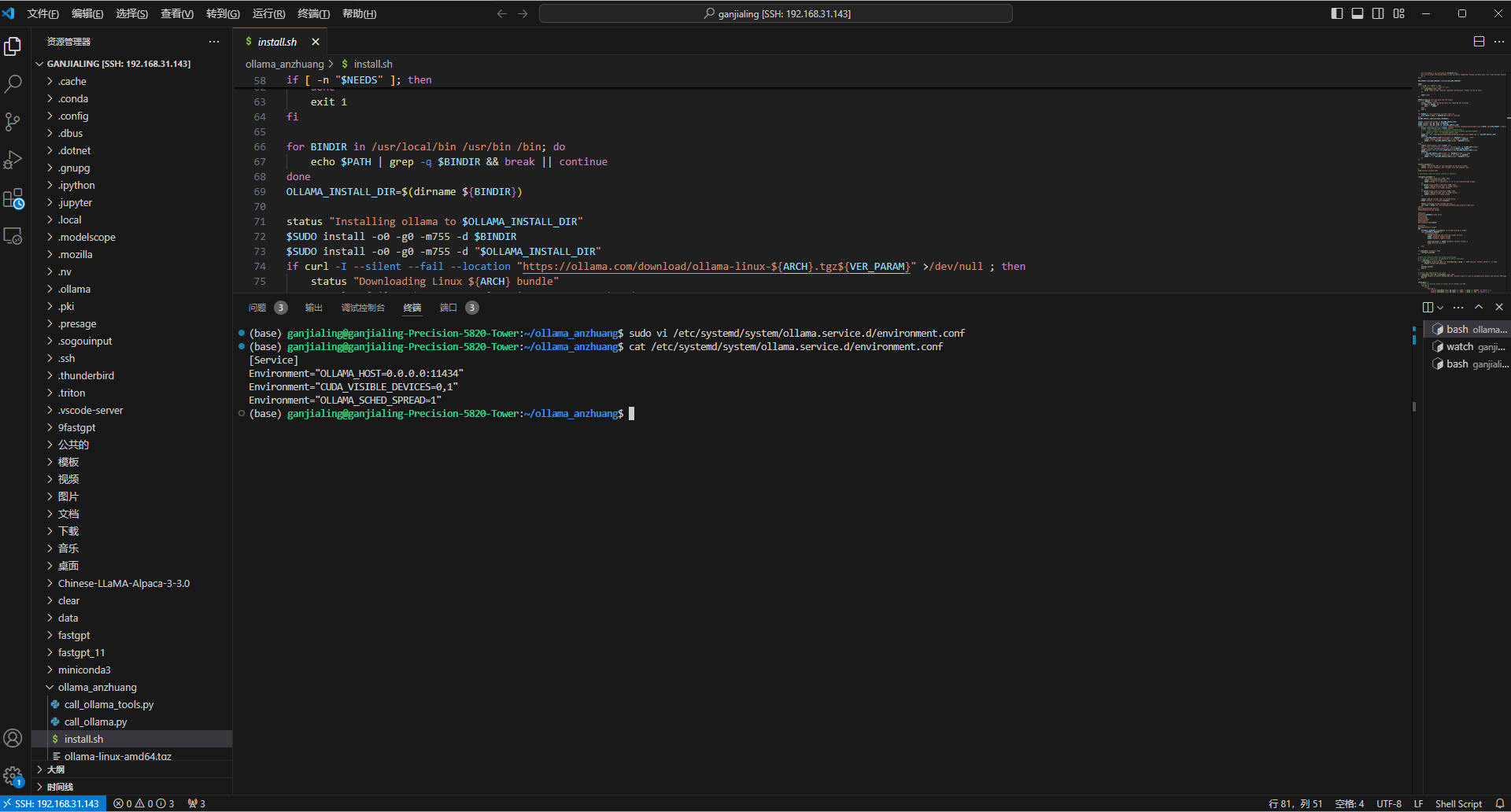
Task: Expand the miniconda3 folder
Action: click(x=131, y=670)
